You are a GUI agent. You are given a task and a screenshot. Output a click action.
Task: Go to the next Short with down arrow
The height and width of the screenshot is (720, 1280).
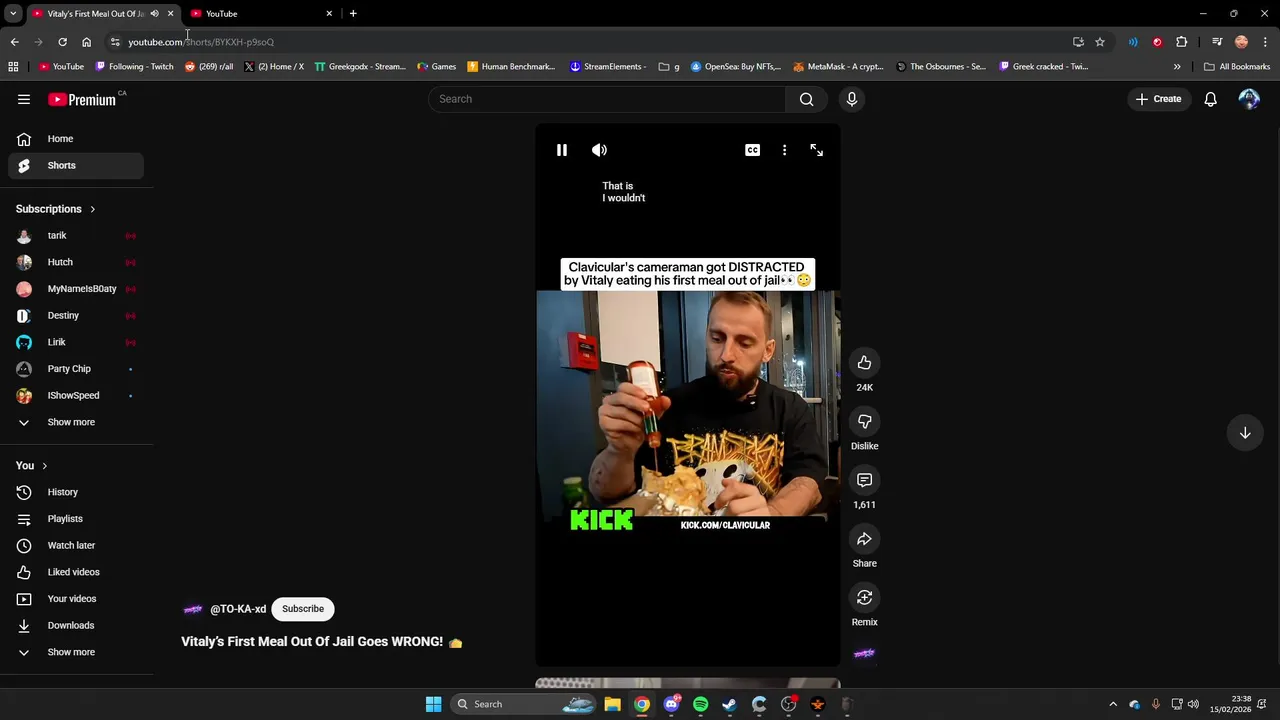pyautogui.click(x=1245, y=433)
